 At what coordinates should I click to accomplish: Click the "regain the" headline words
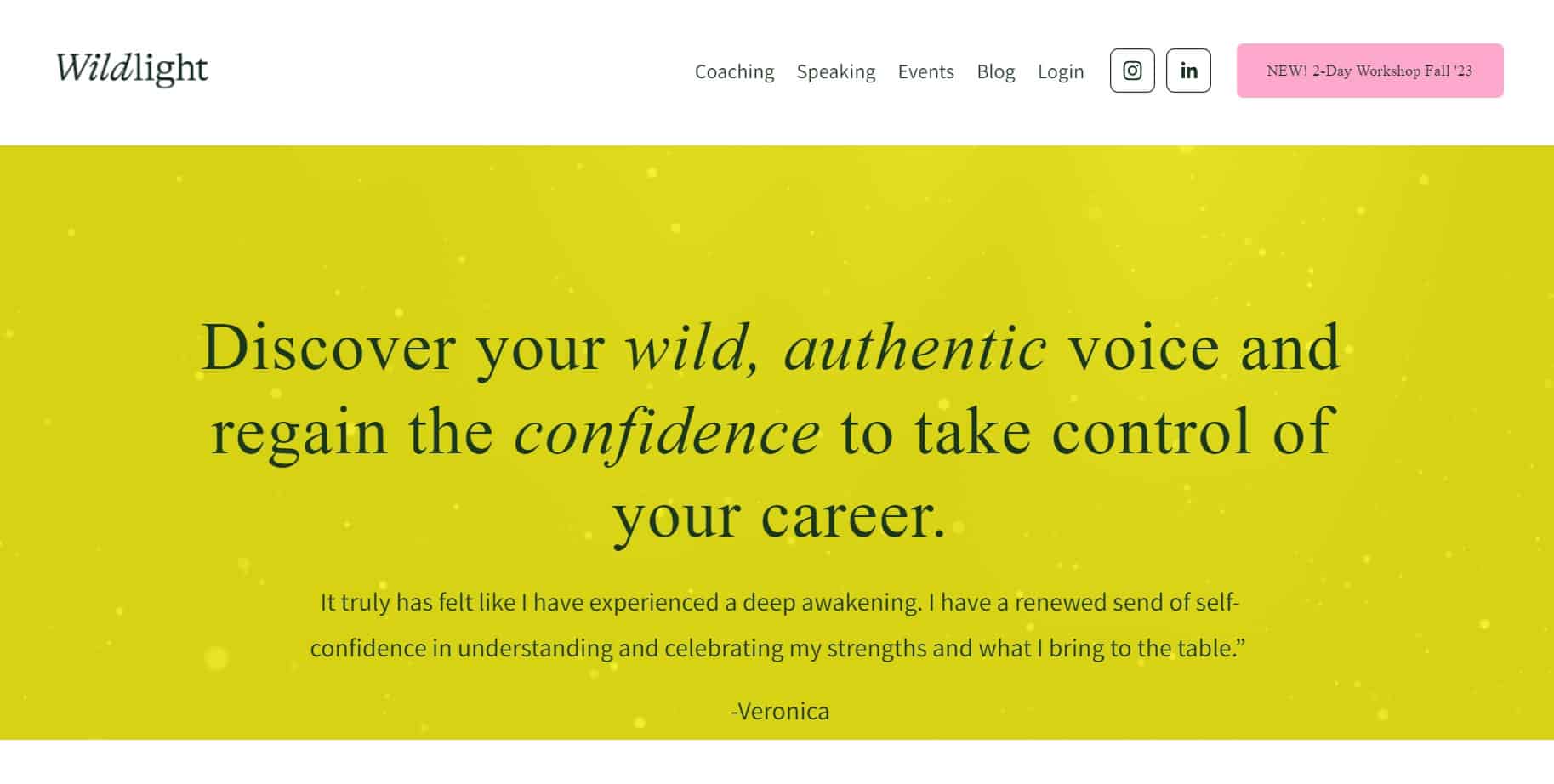point(352,433)
